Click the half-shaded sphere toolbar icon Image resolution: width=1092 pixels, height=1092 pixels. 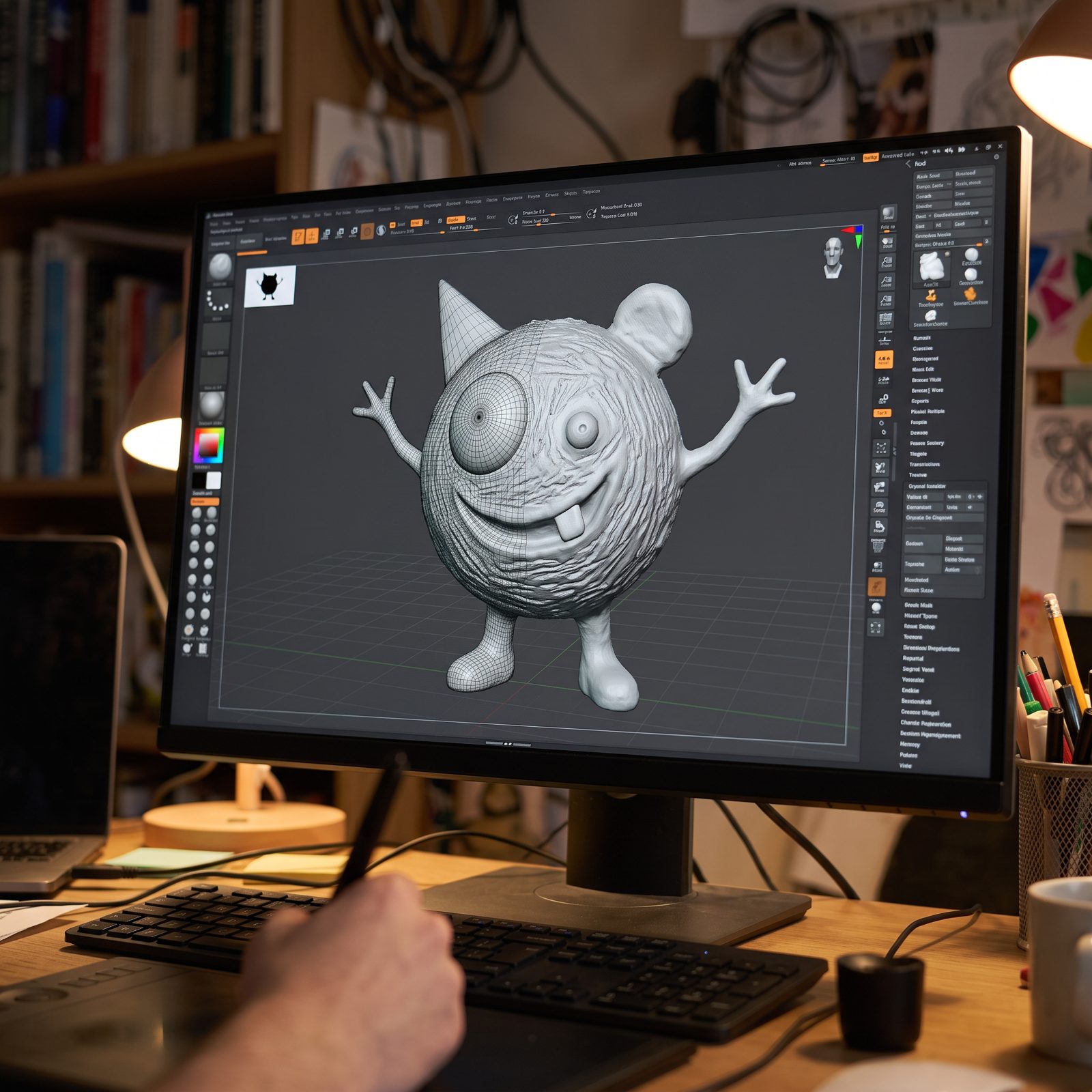[382, 230]
